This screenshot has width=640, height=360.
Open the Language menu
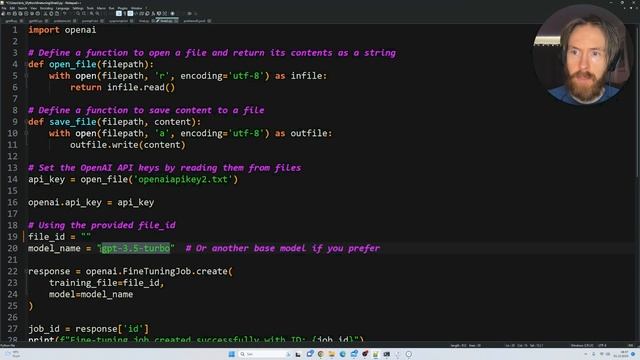[x=62, y=8]
